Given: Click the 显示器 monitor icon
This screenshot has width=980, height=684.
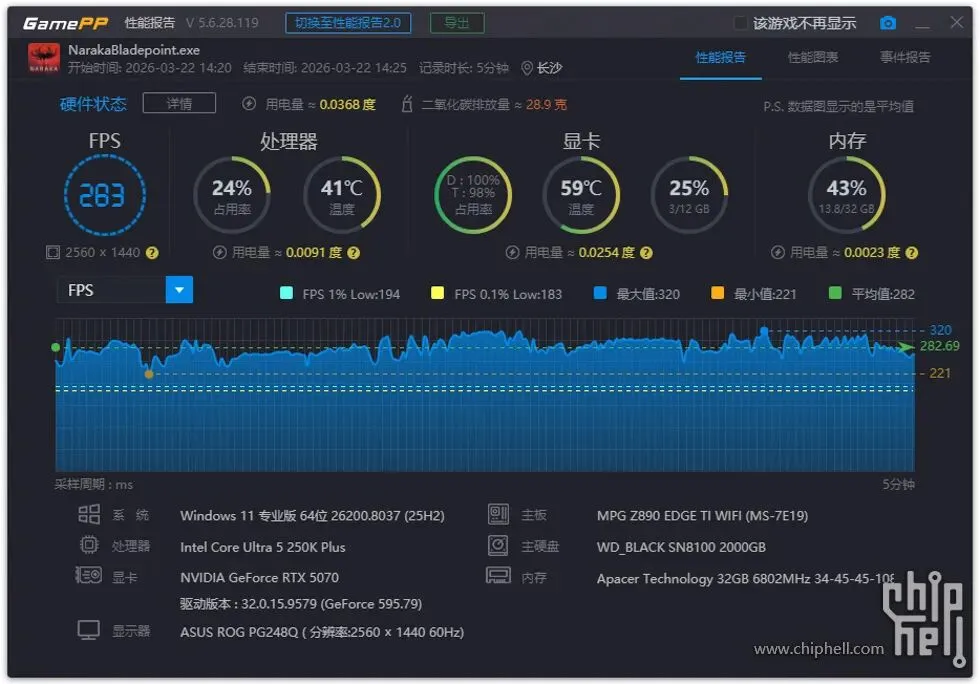Looking at the screenshot, I should 89,630.
